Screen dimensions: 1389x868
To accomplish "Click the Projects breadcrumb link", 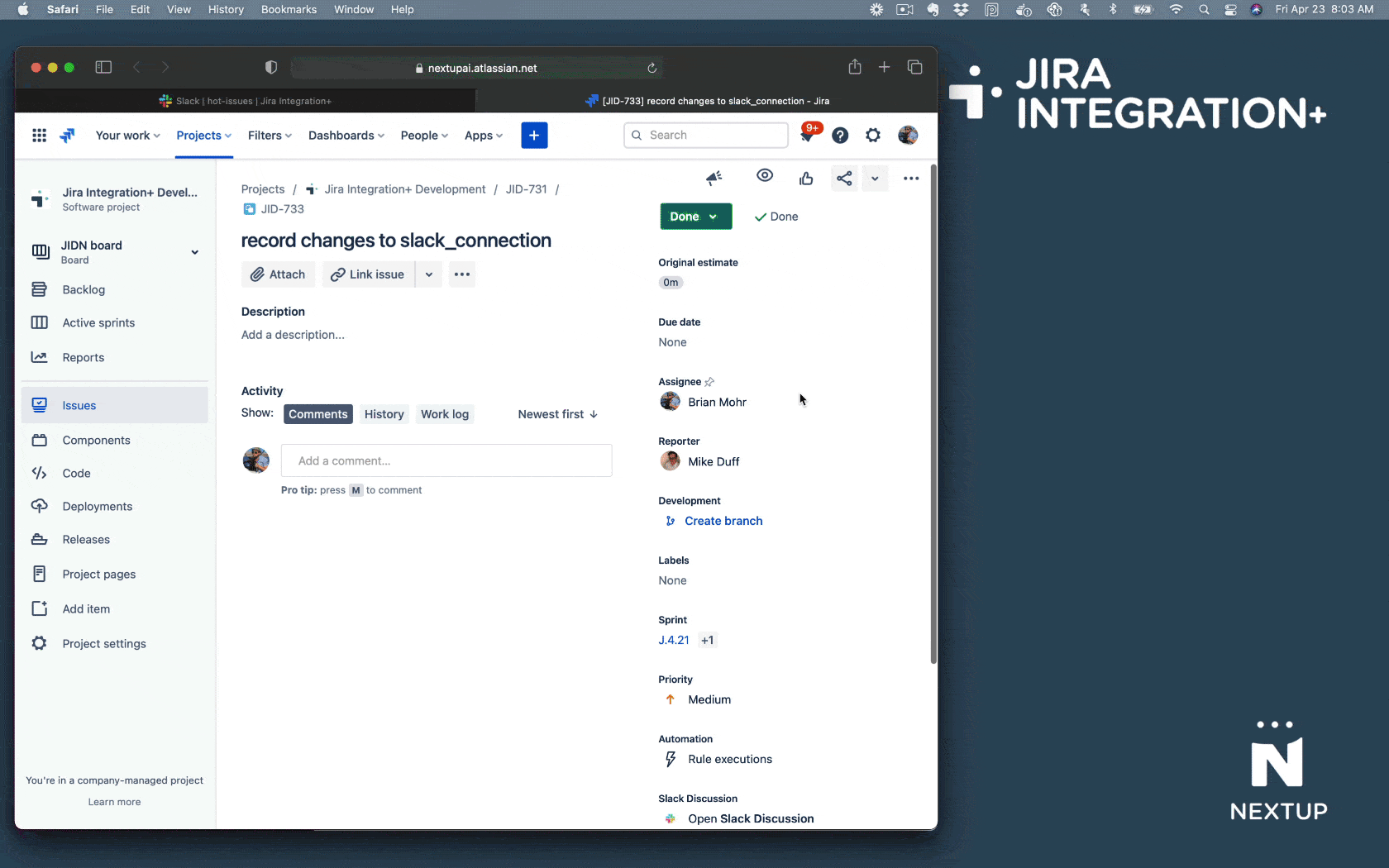I will tap(263, 189).
